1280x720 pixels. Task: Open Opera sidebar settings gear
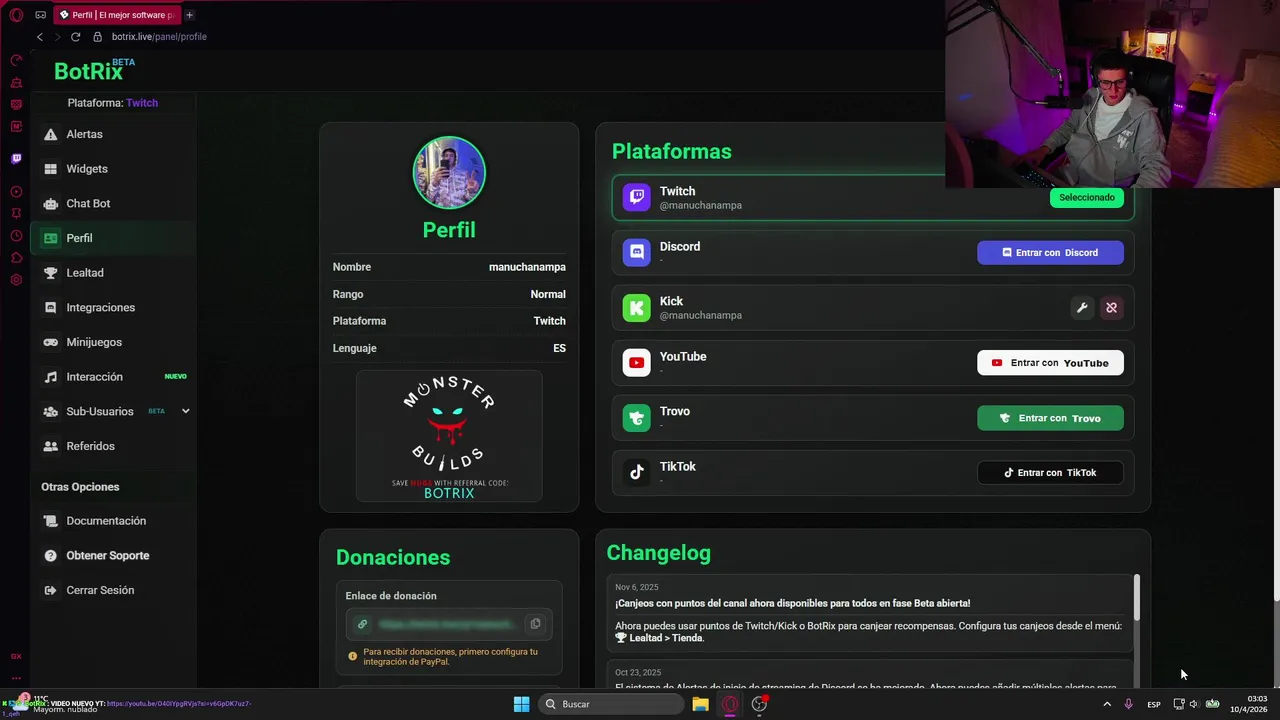pyautogui.click(x=16, y=280)
